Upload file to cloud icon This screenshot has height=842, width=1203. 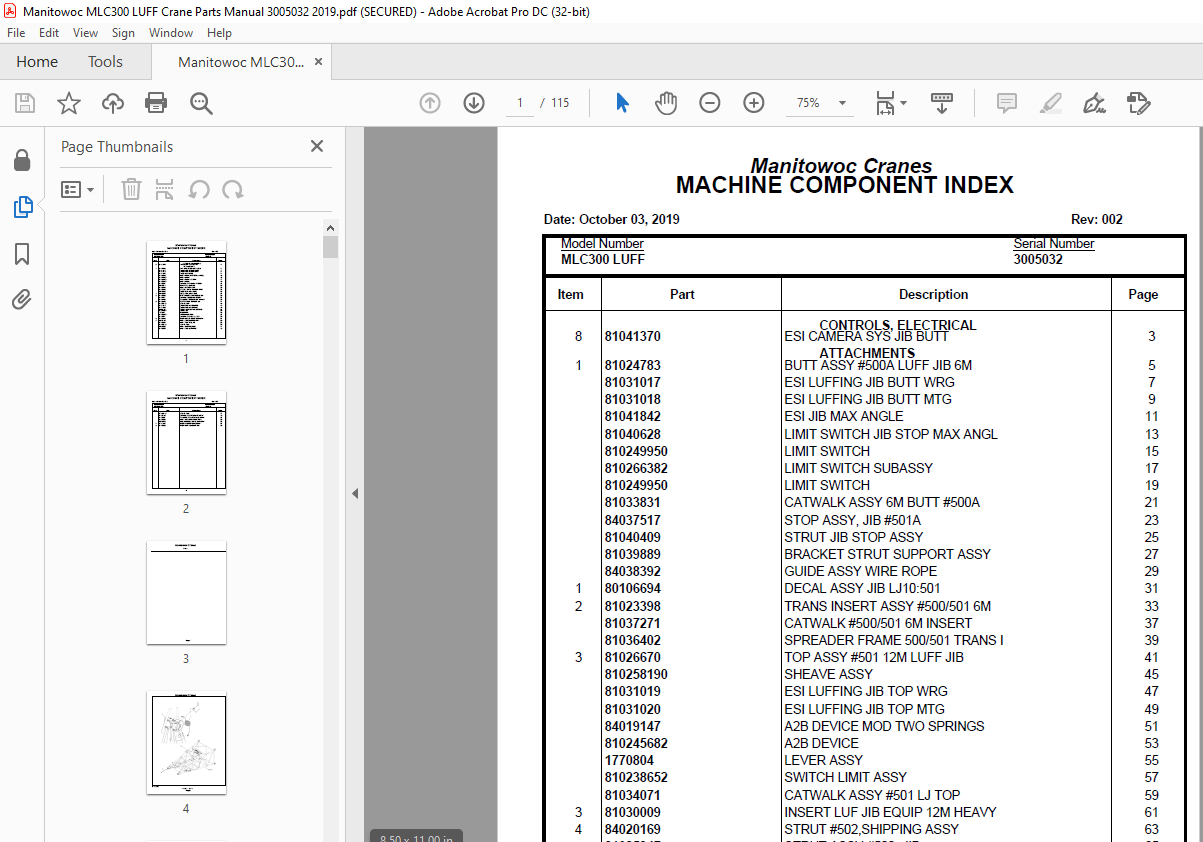pos(112,103)
